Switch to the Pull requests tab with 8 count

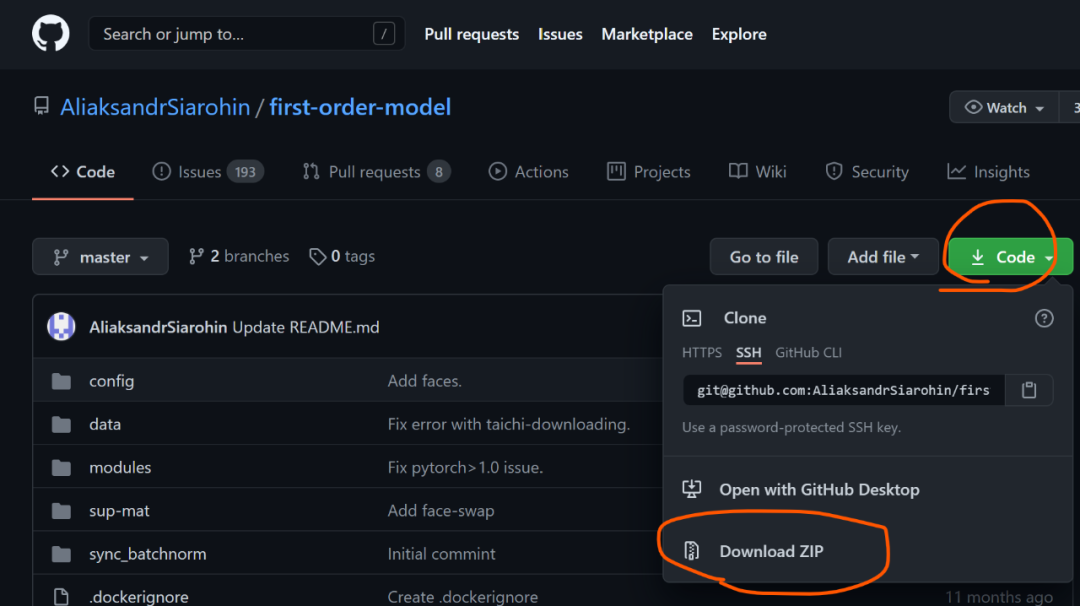pos(376,172)
